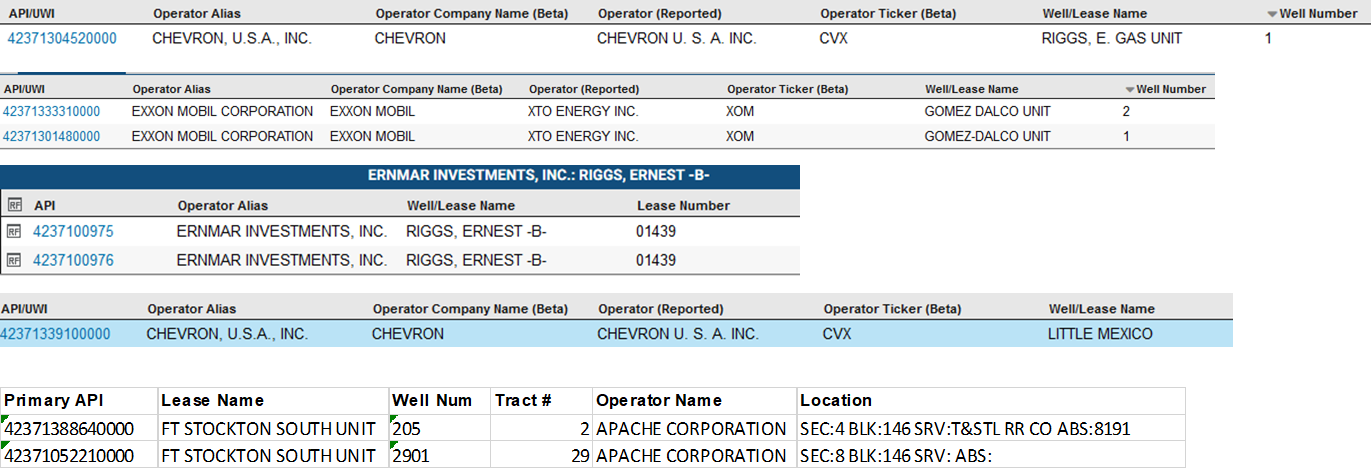Select EXXON MOBIL CORPORATION alias for API 42371333310000

pos(222,112)
